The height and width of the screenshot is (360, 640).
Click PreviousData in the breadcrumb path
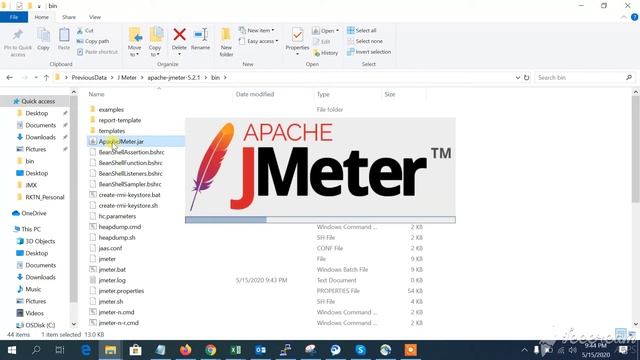pos(89,78)
